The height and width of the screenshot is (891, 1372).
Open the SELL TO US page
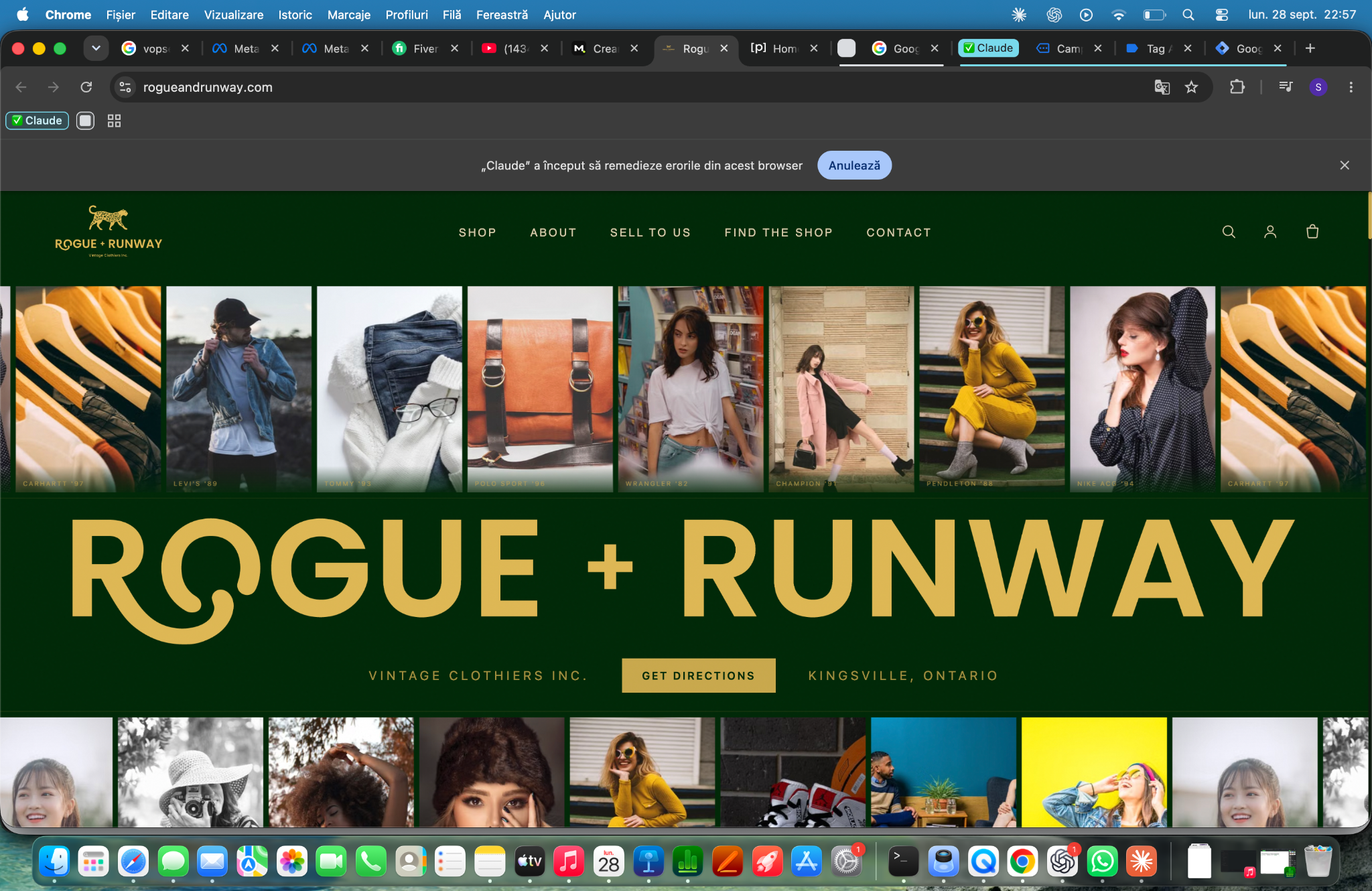point(650,232)
